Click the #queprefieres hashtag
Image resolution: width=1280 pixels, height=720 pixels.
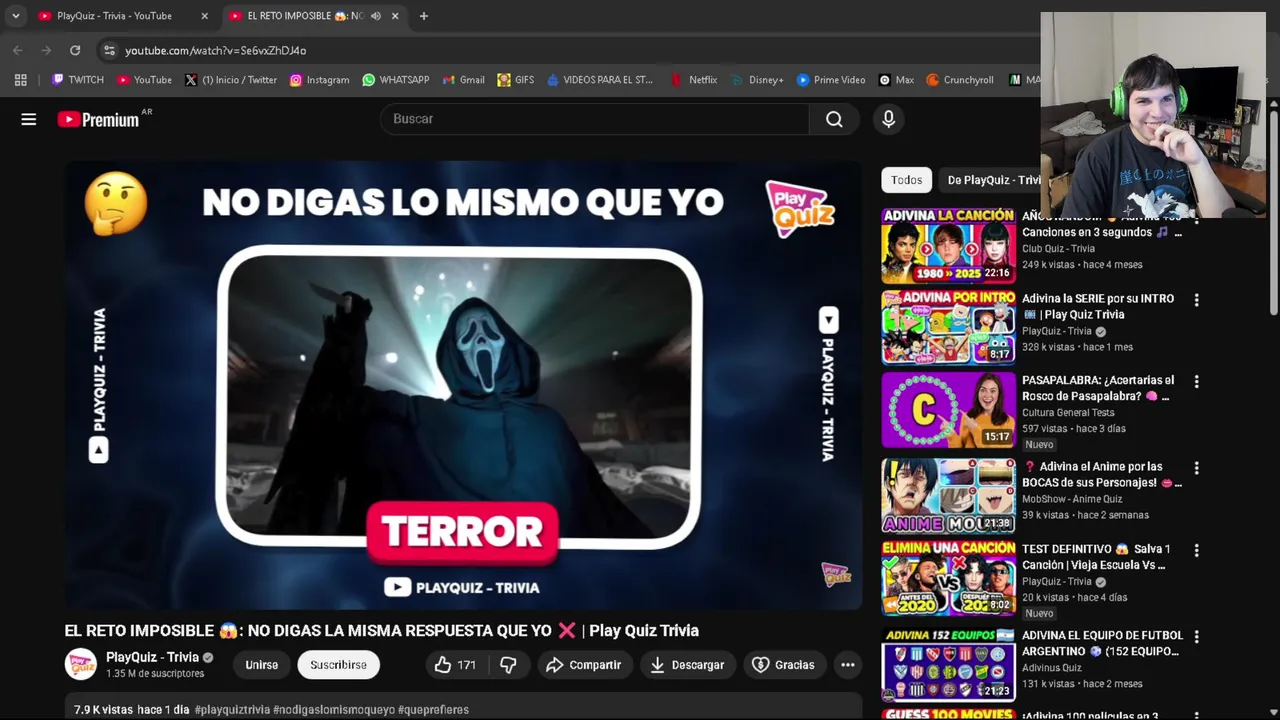[x=433, y=710]
